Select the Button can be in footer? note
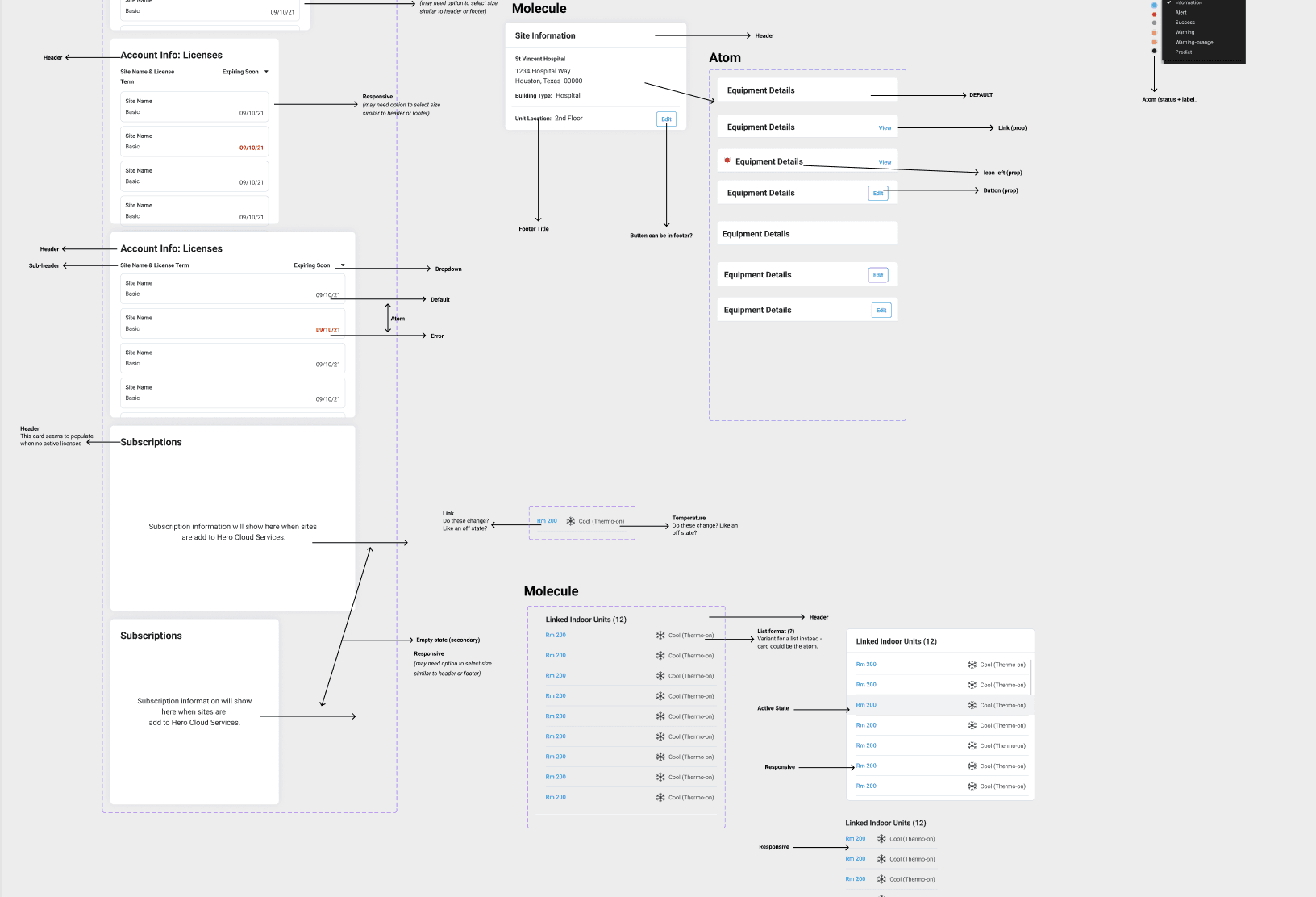The width and height of the screenshot is (1316, 897). pyautogui.click(x=661, y=236)
